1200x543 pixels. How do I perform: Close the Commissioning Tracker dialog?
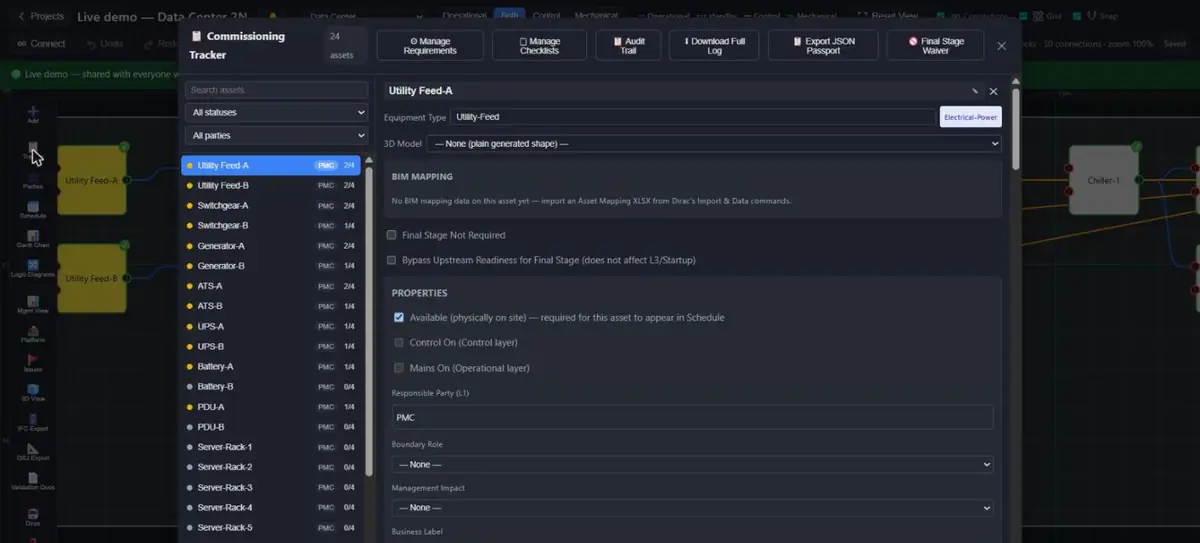tap(1002, 45)
